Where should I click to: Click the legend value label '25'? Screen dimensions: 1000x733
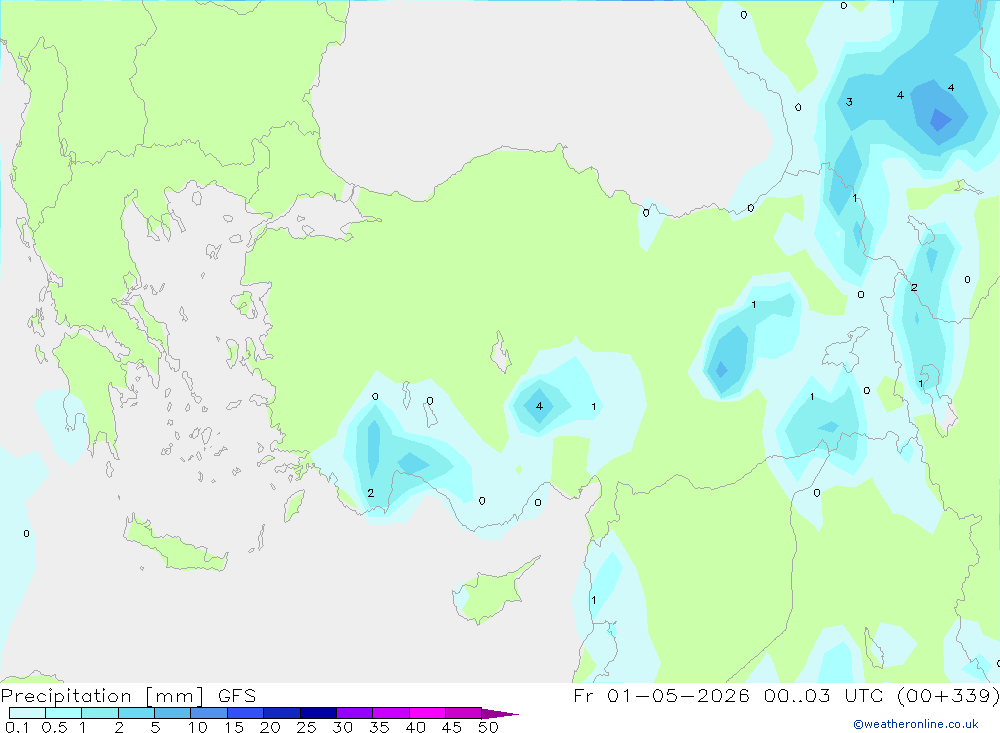pos(306,727)
